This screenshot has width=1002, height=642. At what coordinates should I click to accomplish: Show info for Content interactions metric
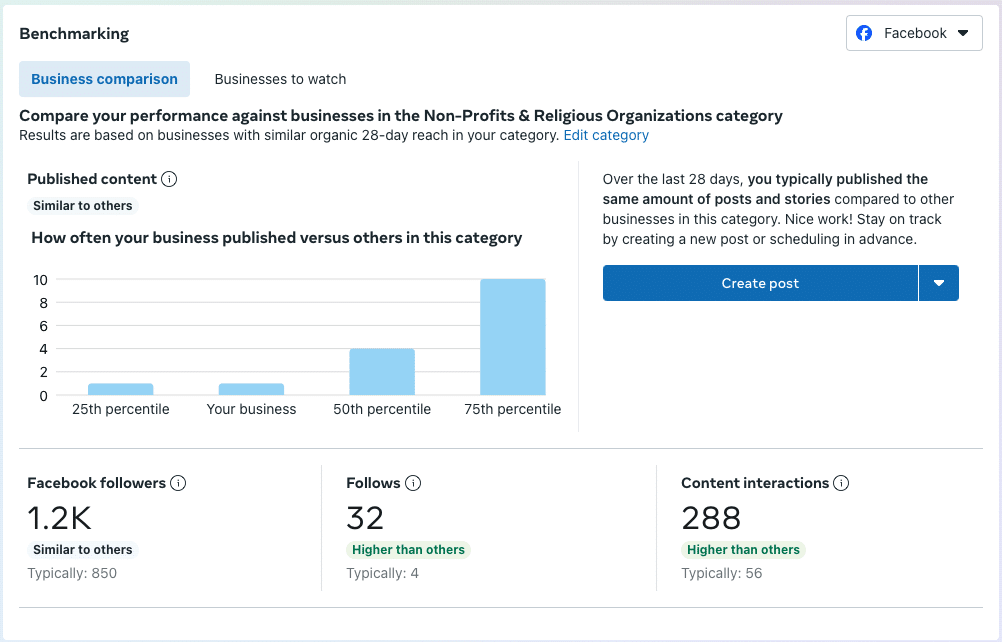pos(841,483)
